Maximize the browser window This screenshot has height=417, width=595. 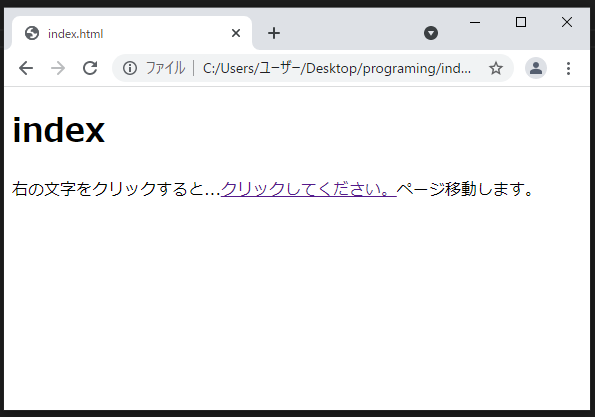tap(521, 22)
